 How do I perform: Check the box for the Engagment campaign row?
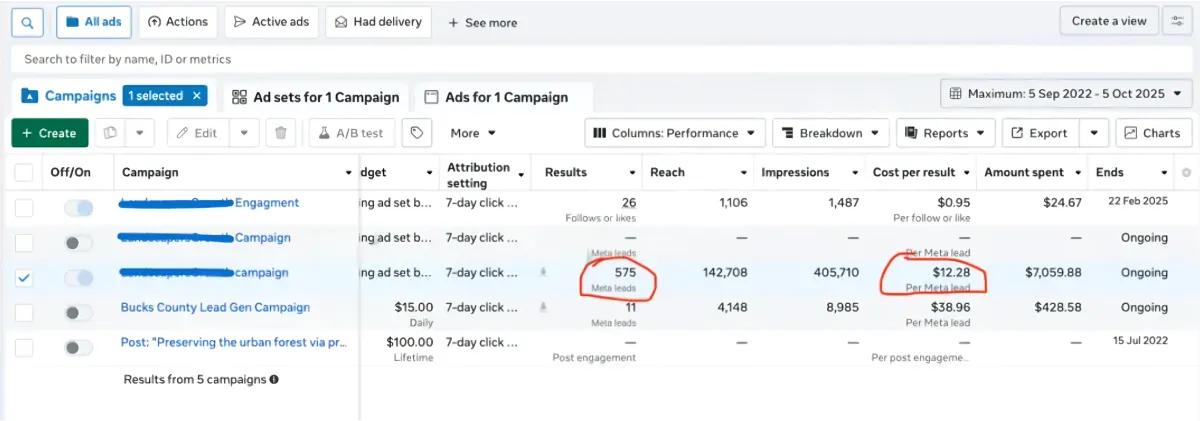(24, 208)
